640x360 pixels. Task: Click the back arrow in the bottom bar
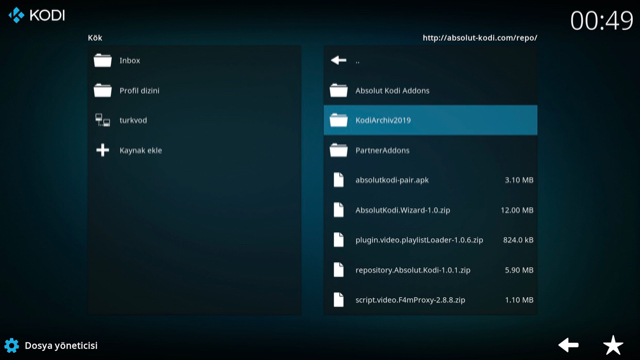tap(569, 345)
